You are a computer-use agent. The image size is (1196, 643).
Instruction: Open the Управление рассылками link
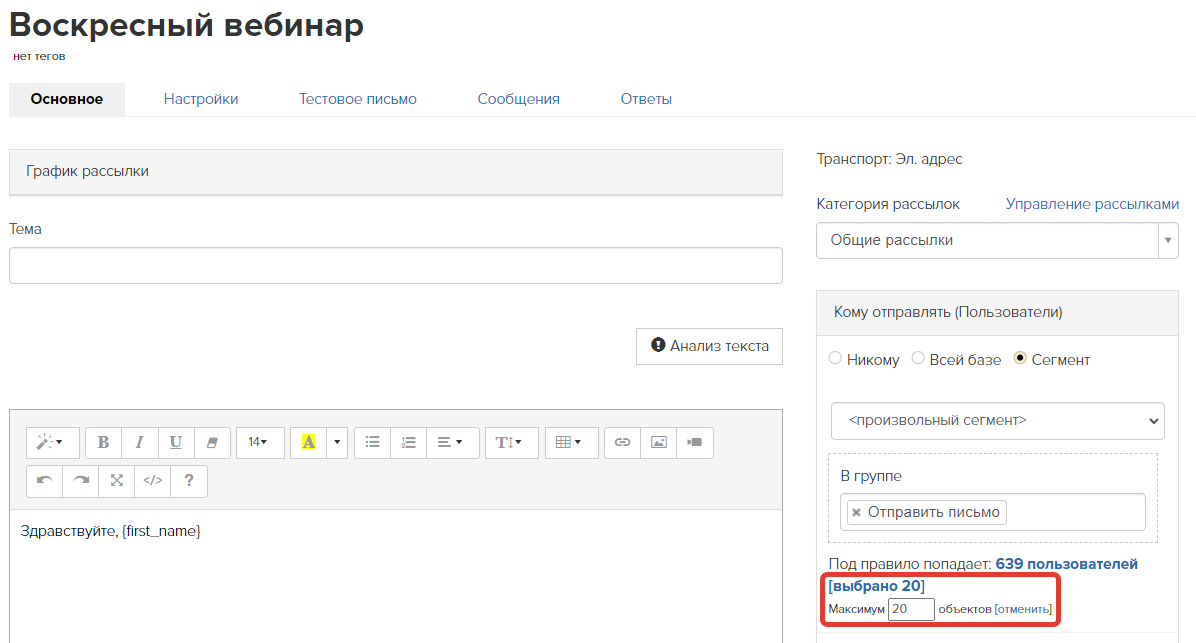[1092, 204]
